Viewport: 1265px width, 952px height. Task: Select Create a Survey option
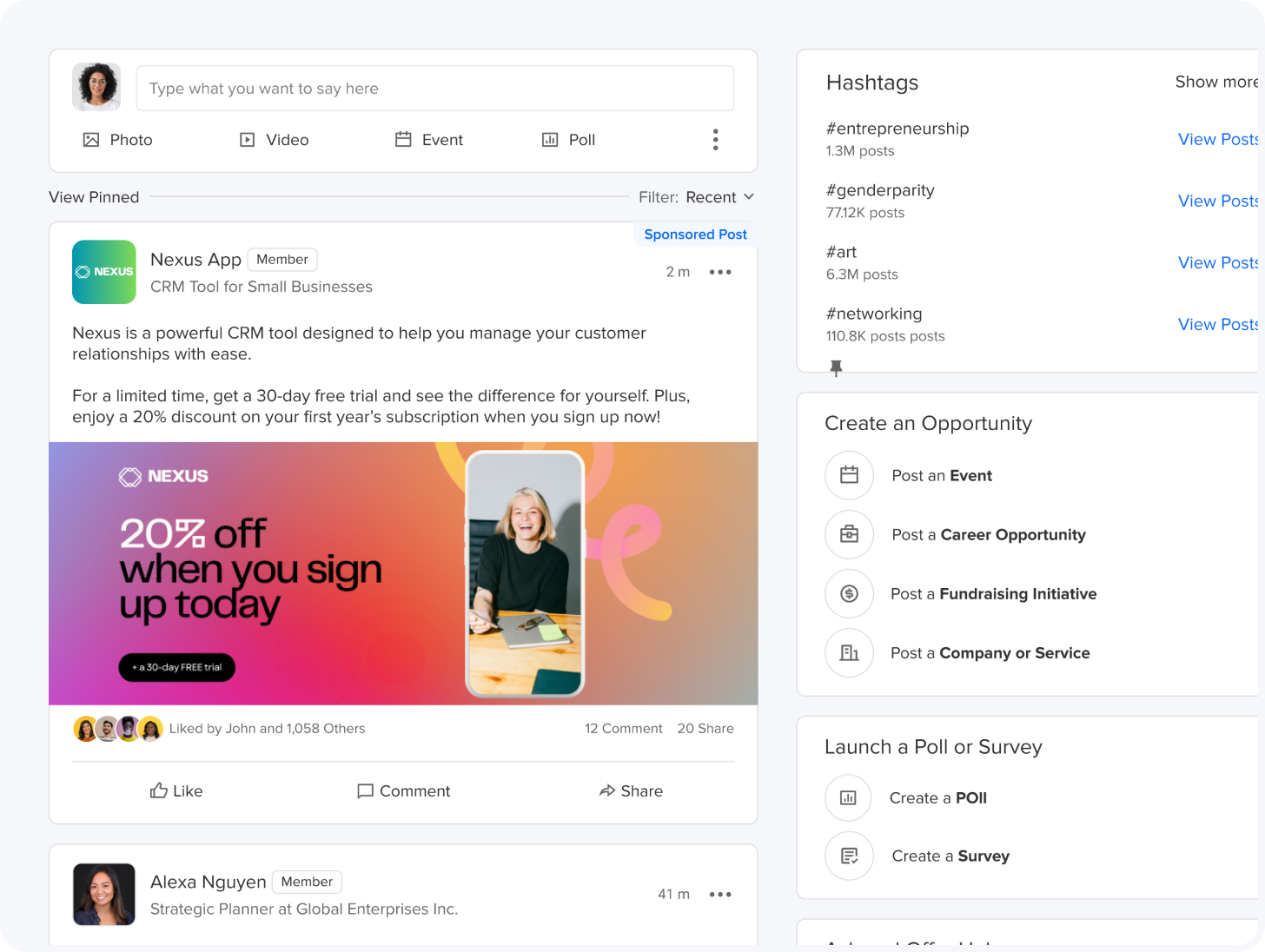tap(950, 856)
